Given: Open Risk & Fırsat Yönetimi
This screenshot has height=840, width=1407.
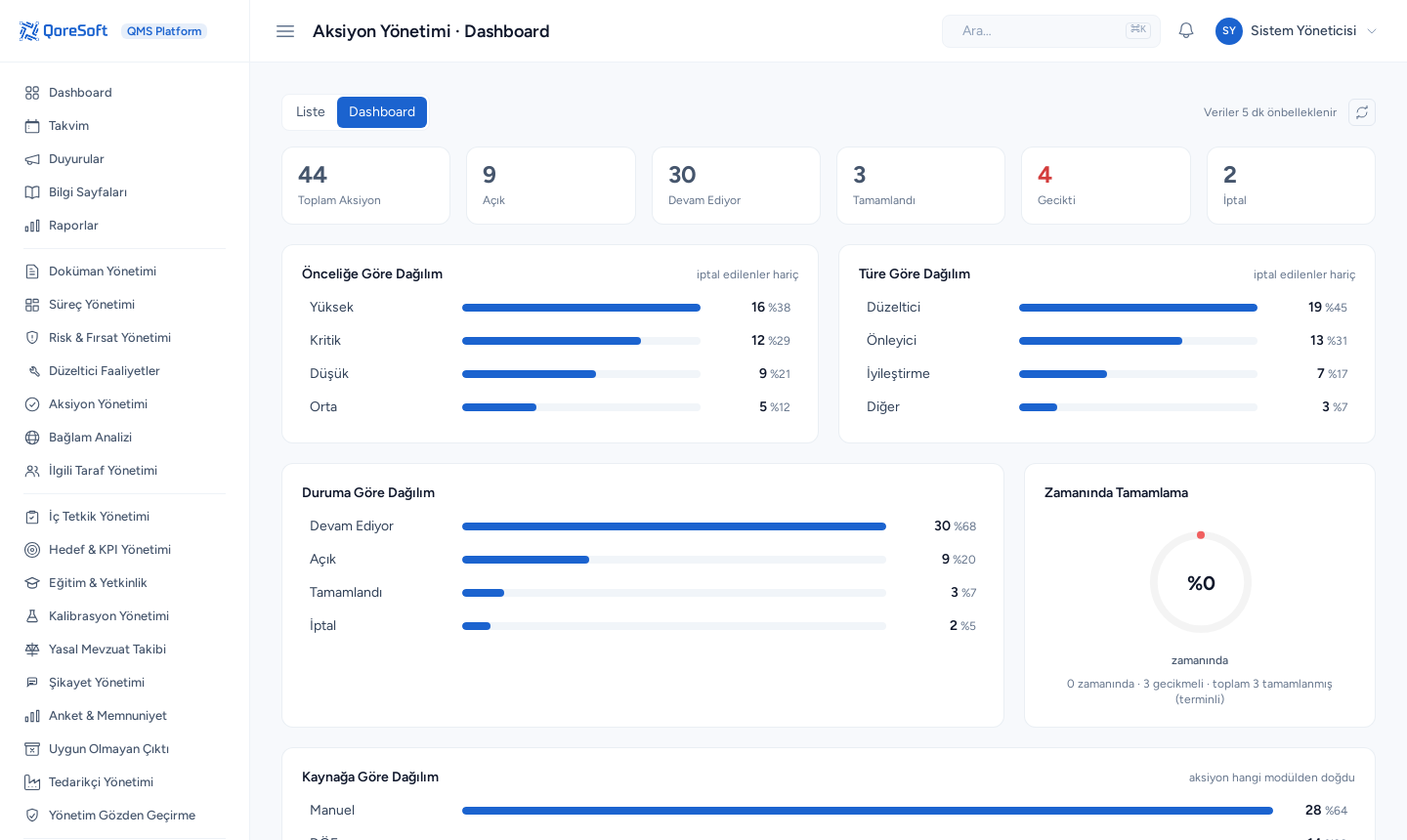Looking at the screenshot, I should click(125, 338).
